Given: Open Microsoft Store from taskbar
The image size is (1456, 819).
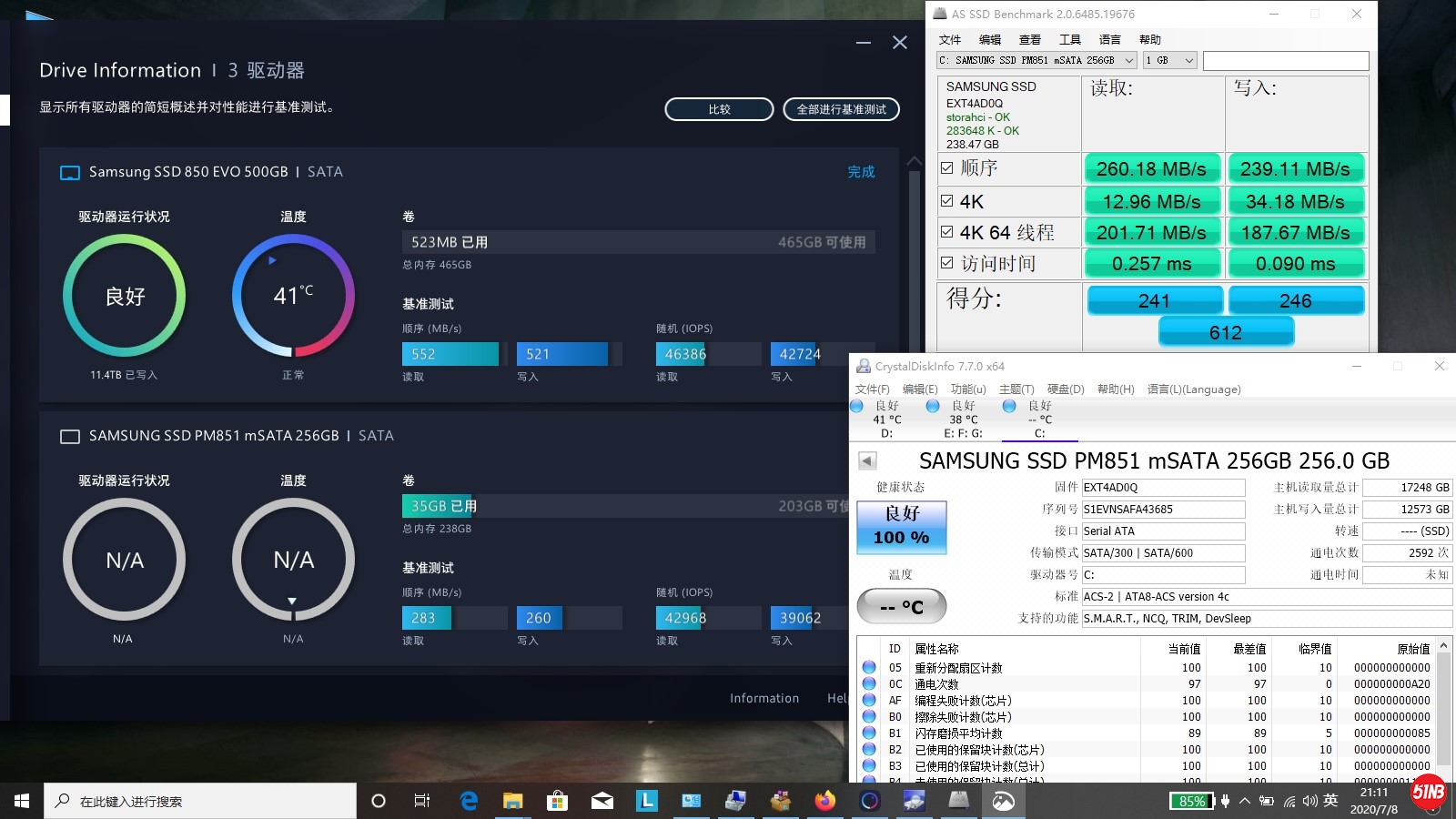Looking at the screenshot, I should (x=557, y=801).
